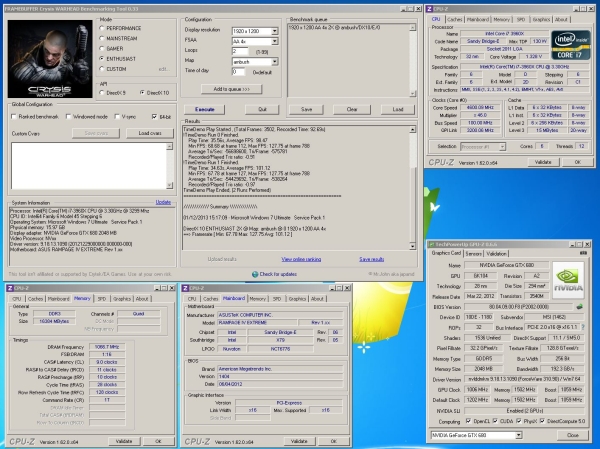Open the About tab in the CPU-Z CPU window

pyautogui.click(x=561, y=19)
